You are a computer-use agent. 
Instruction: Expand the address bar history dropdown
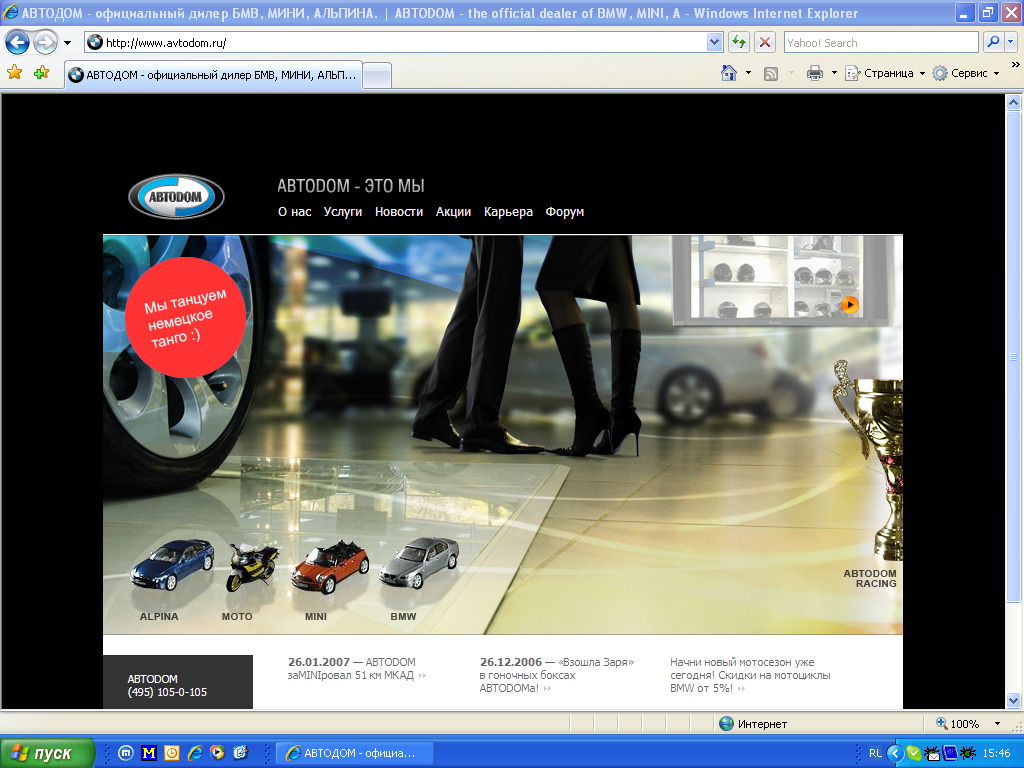coord(714,42)
